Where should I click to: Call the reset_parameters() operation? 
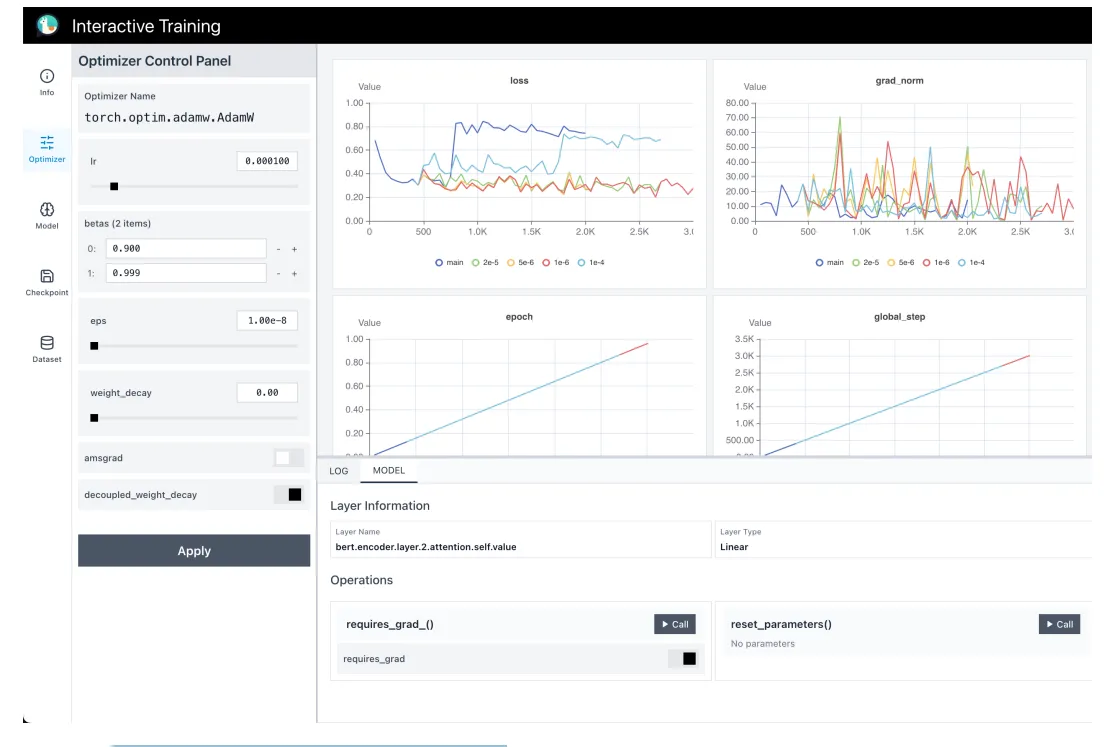tap(1059, 624)
